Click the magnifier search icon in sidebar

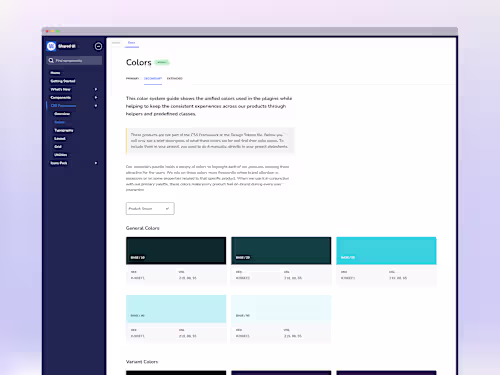point(51,60)
